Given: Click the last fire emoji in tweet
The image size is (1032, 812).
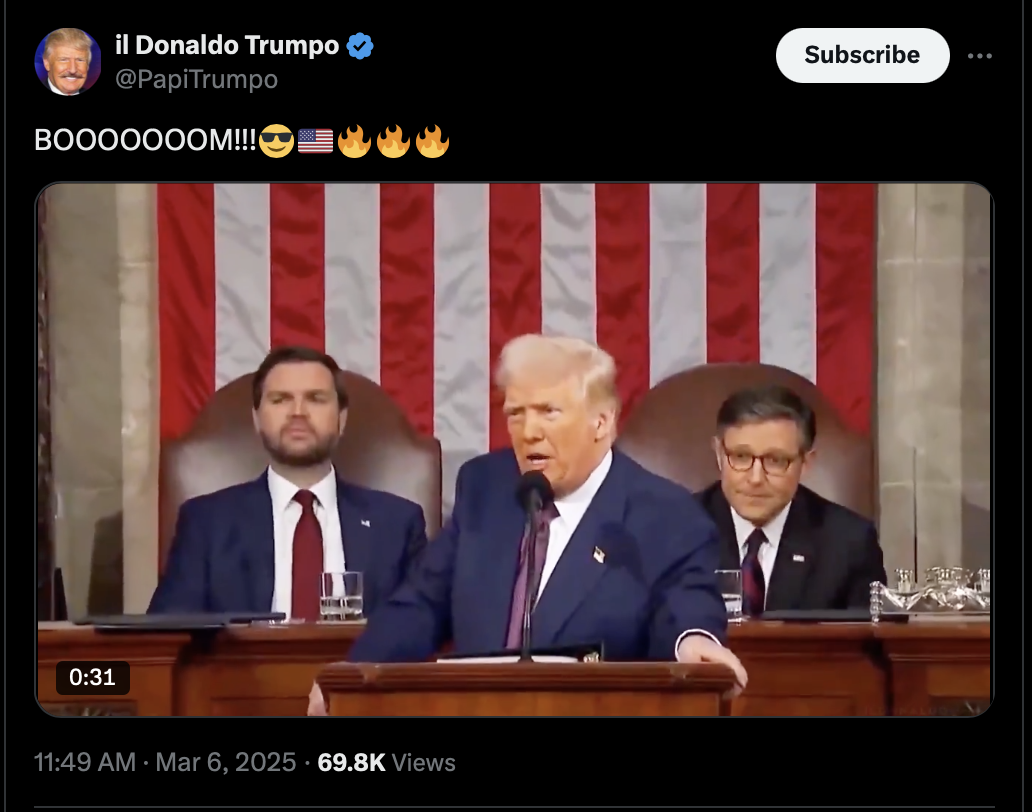Looking at the screenshot, I should [x=432, y=141].
